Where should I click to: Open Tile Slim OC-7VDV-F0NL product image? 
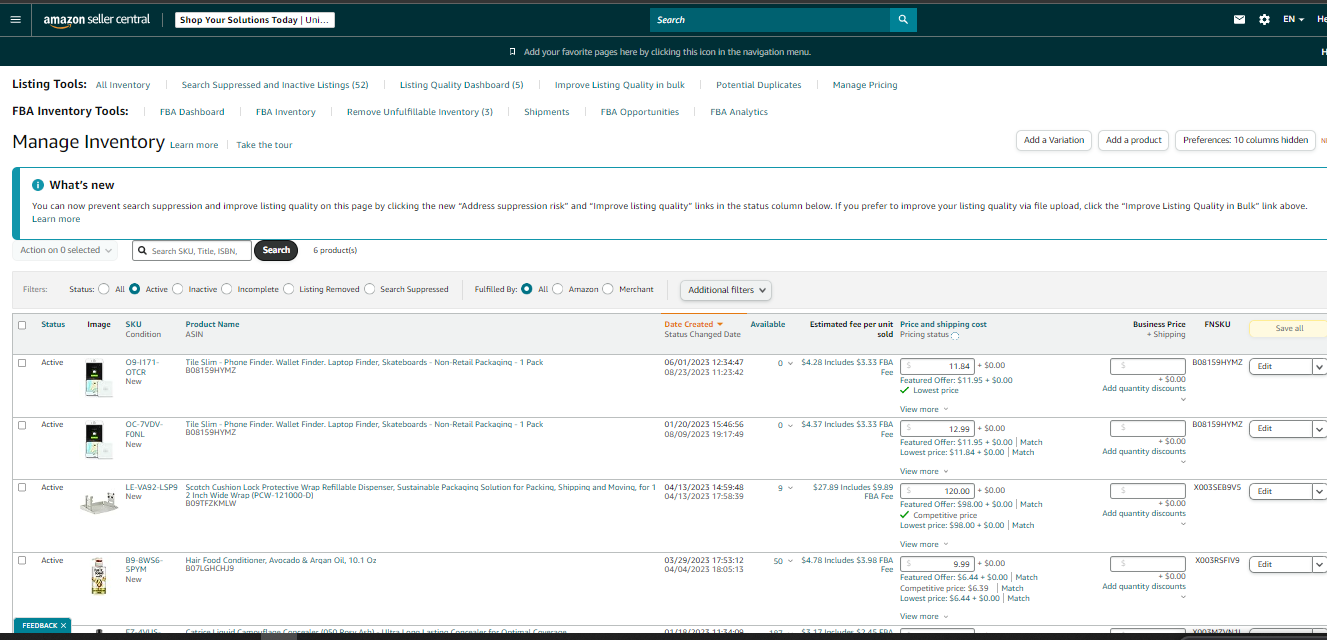pos(98,441)
